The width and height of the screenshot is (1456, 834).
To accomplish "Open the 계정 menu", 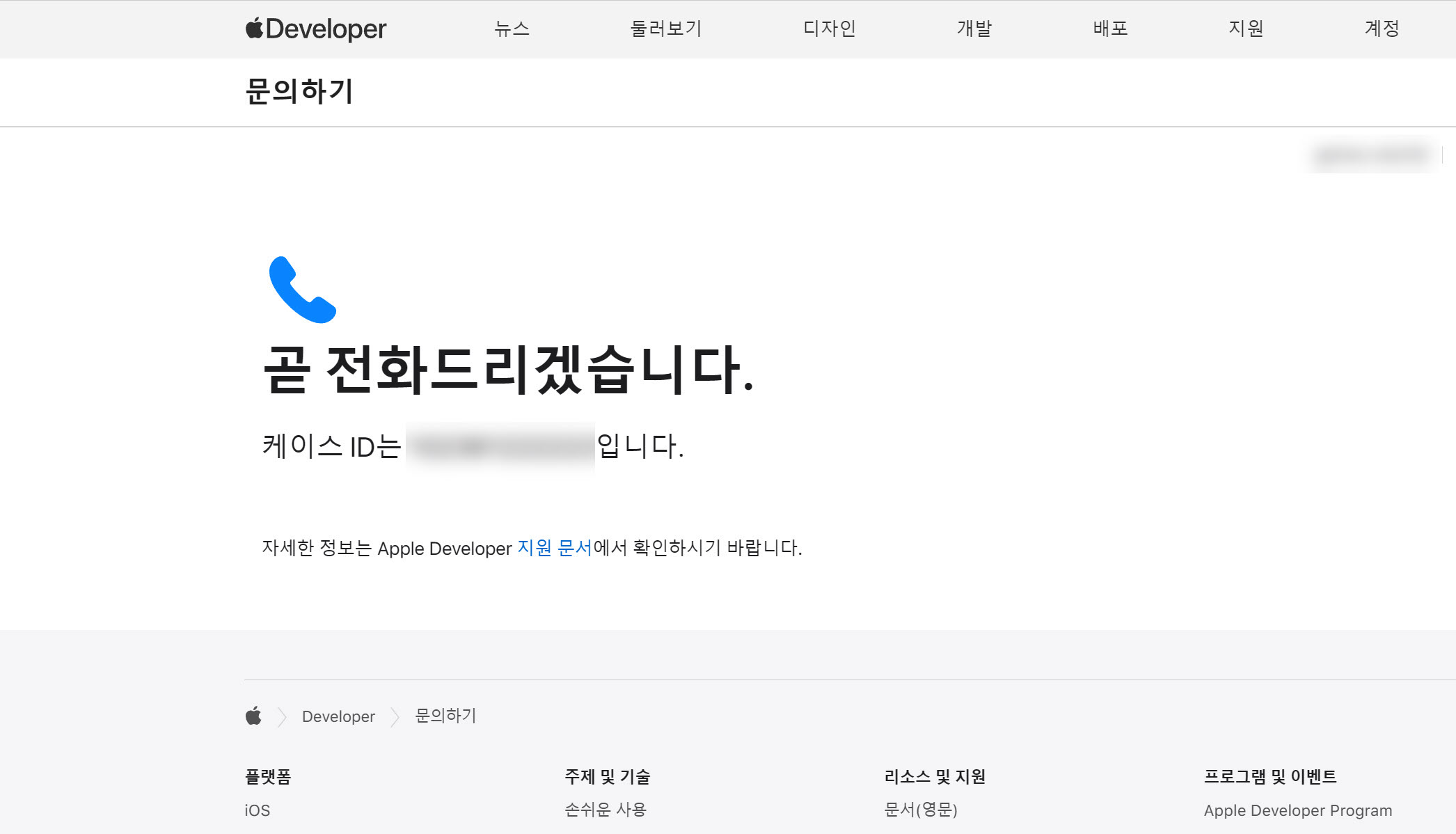I will pyautogui.click(x=1382, y=29).
